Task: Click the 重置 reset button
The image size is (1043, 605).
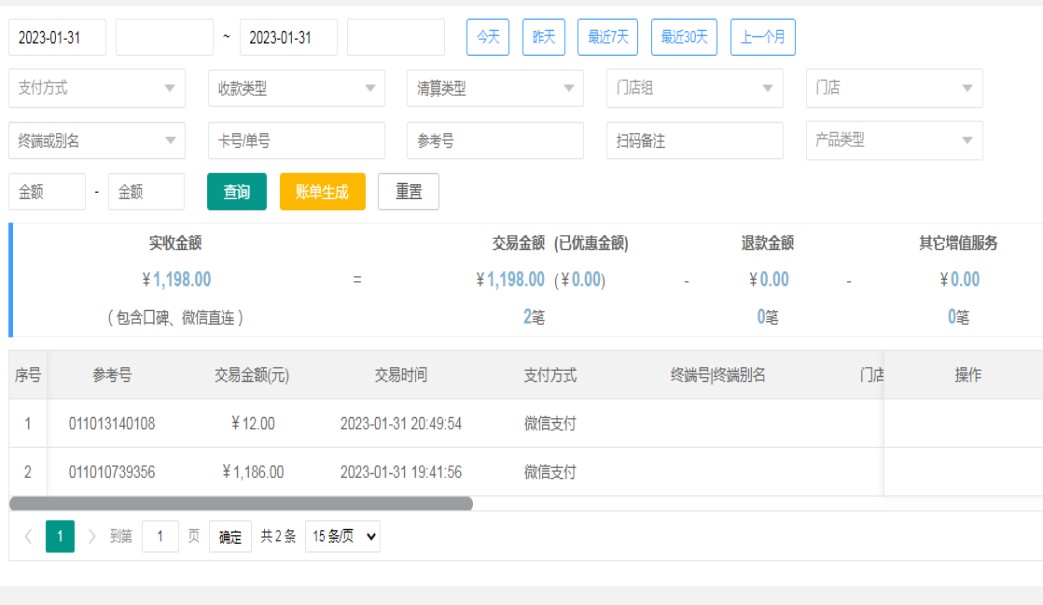Action: tap(408, 192)
